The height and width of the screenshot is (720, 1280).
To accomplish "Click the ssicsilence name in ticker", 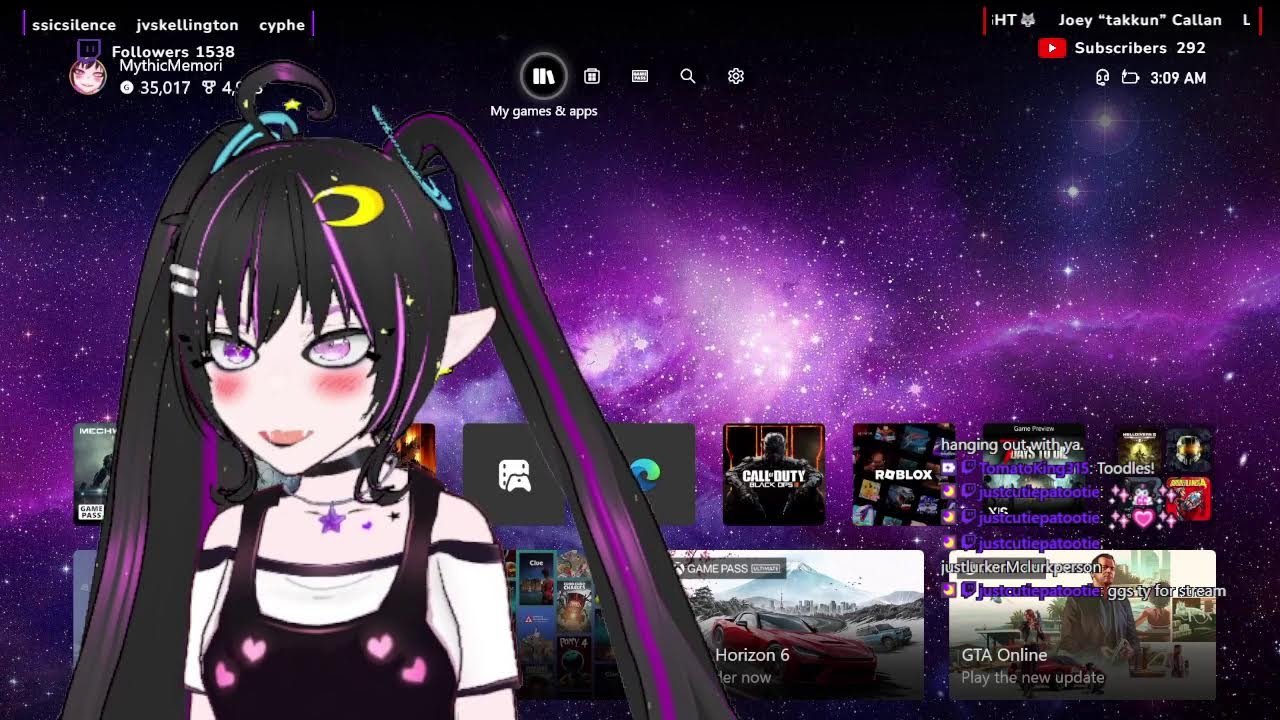I will [x=74, y=25].
